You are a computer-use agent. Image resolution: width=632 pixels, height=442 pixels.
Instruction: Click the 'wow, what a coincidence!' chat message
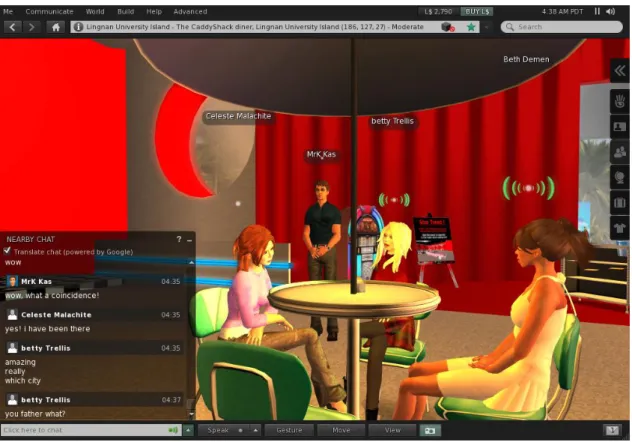tap(52, 295)
